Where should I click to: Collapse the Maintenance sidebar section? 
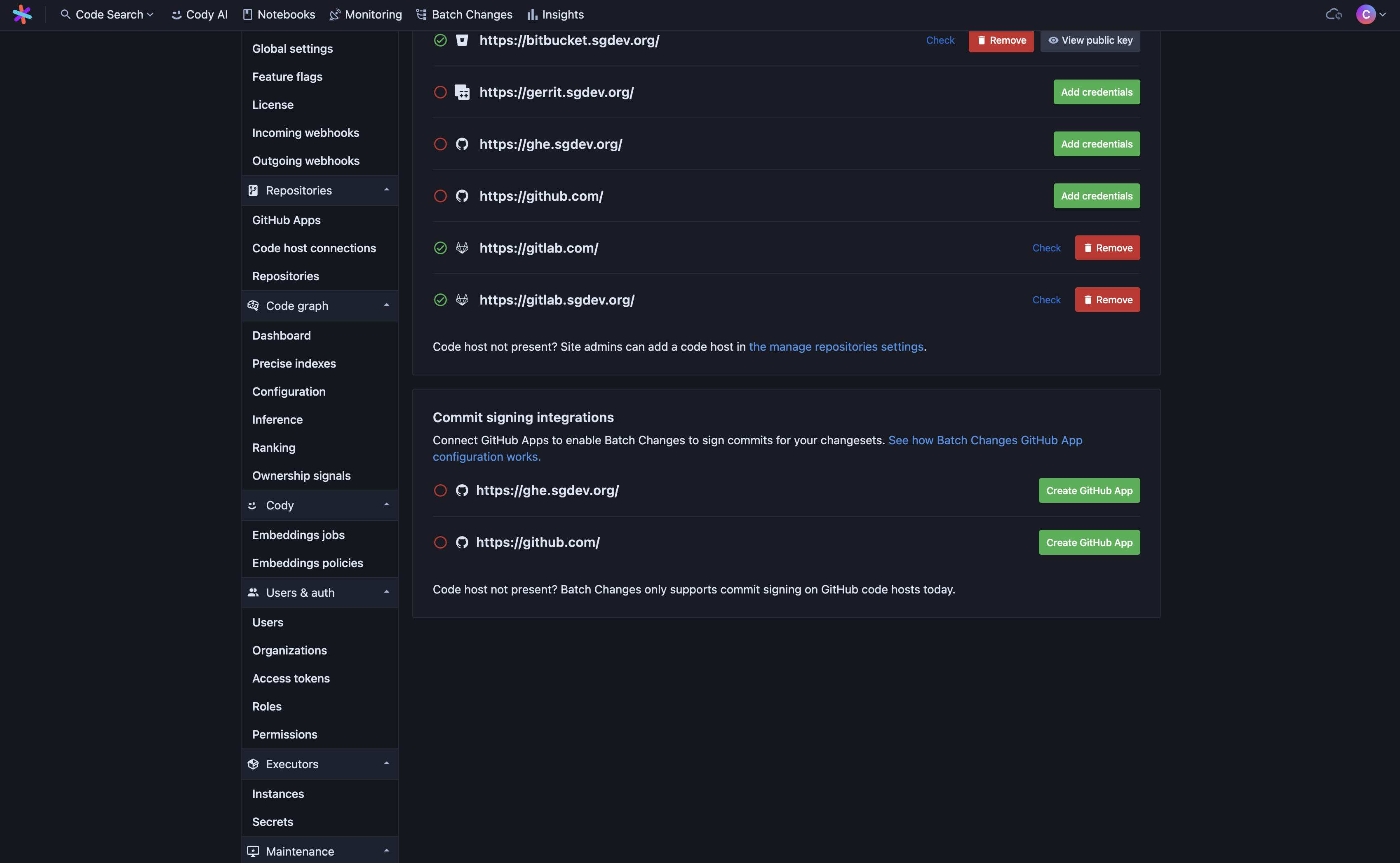387,851
